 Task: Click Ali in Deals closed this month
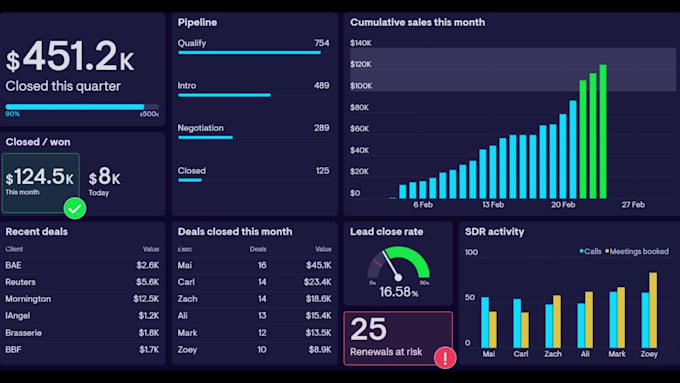pos(183,316)
